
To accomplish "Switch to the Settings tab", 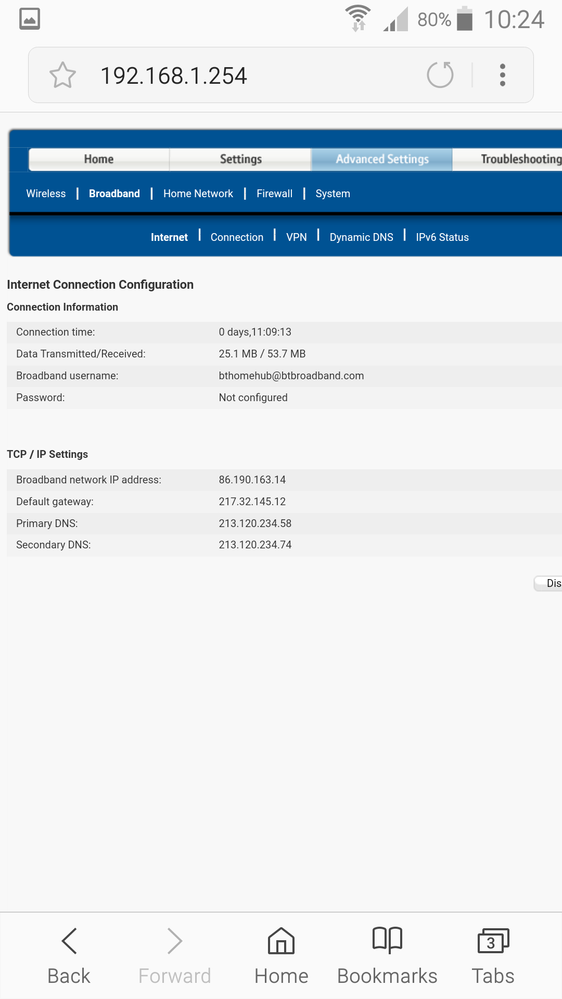I will tap(240, 159).
